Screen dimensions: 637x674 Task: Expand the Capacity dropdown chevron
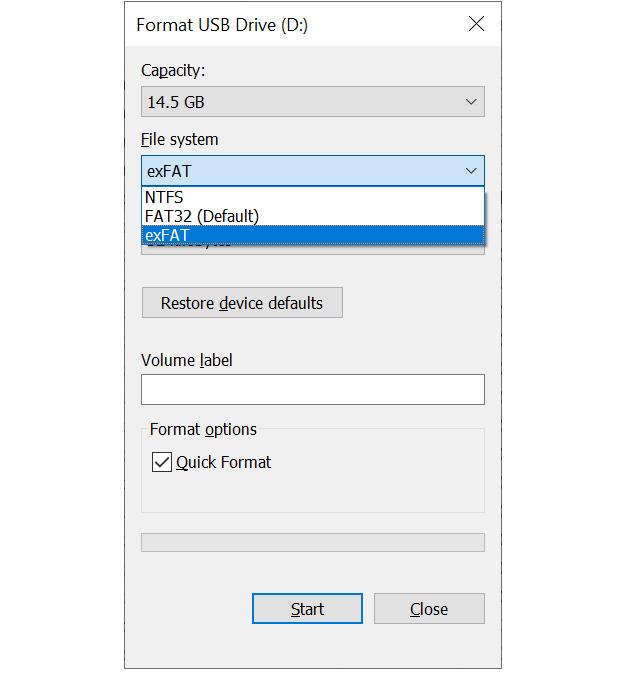tap(471, 102)
